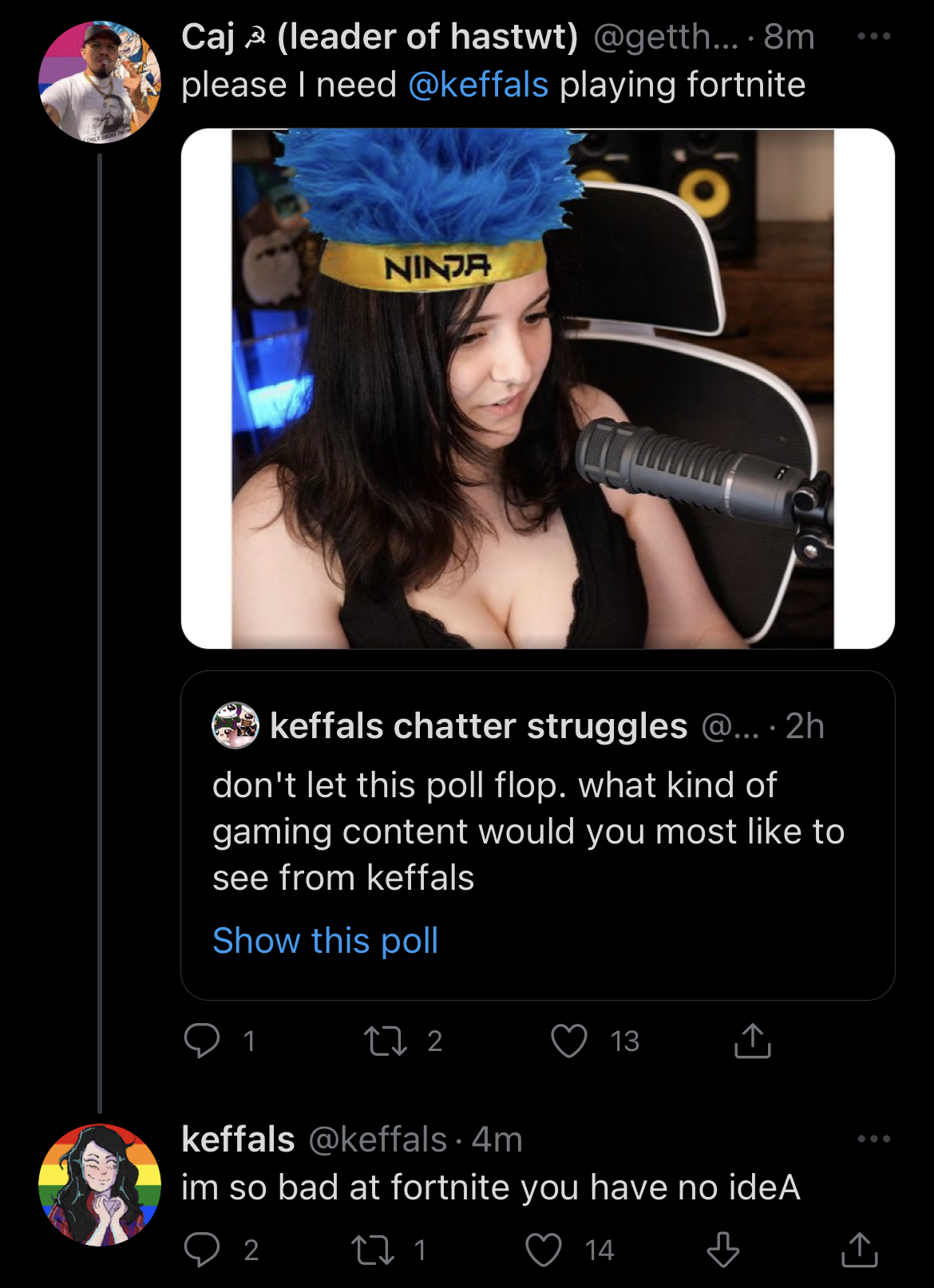Viewport: 934px width, 1288px height.
Task: Enlarge the Ninja hat photo
Action: coord(538,389)
